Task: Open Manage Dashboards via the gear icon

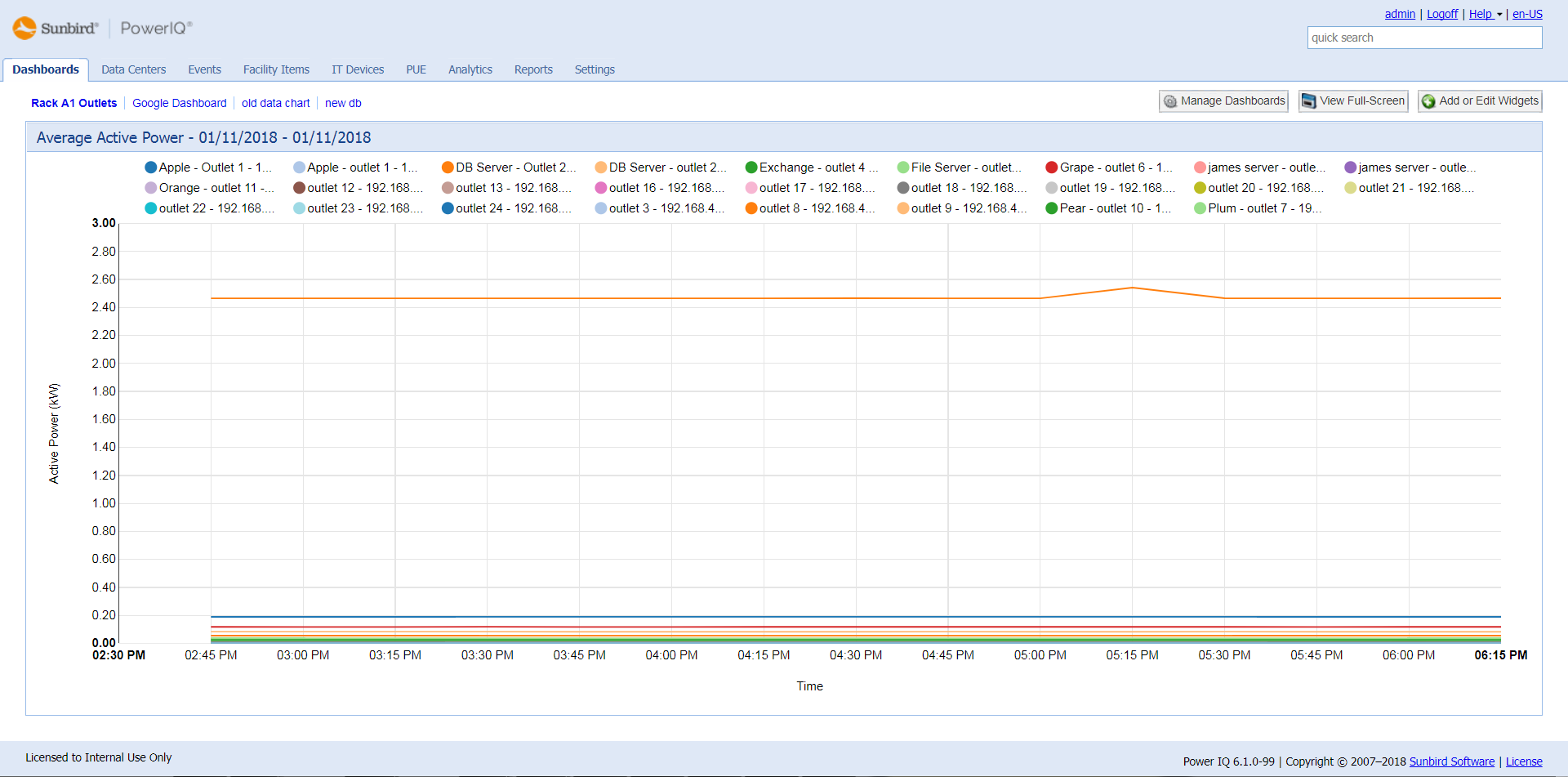Action: [x=1170, y=100]
